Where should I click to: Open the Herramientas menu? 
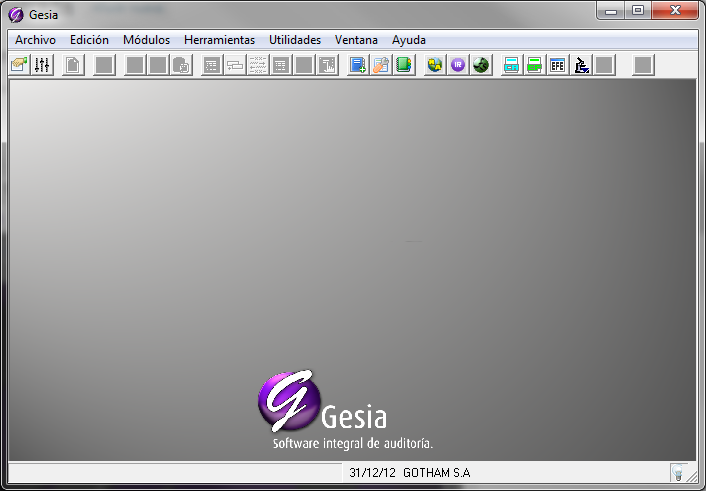(x=220, y=40)
